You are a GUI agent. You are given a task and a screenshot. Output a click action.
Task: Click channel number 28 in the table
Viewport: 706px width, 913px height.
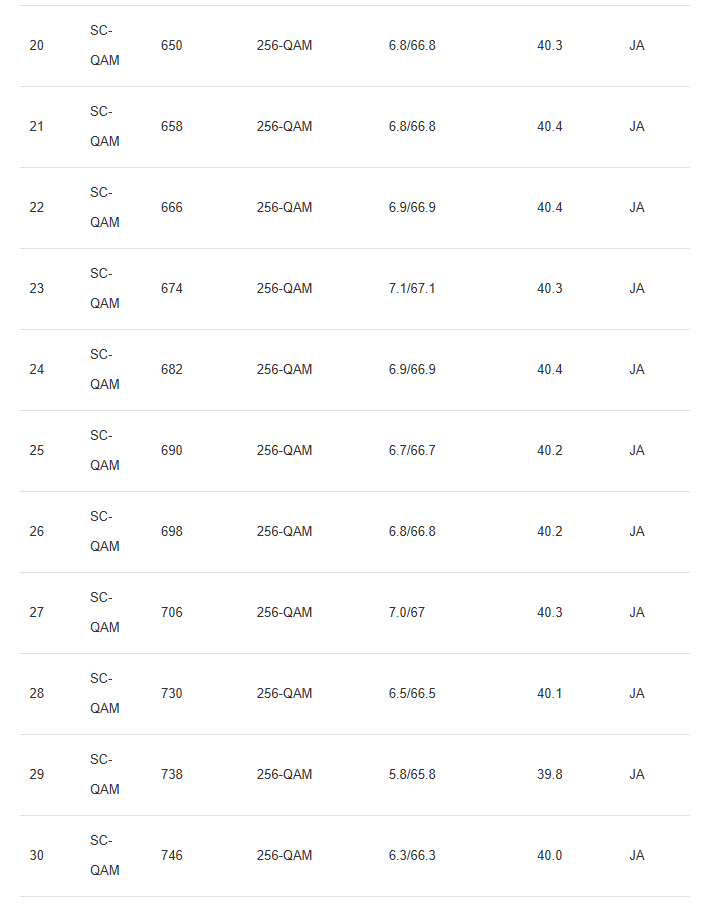coord(37,694)
